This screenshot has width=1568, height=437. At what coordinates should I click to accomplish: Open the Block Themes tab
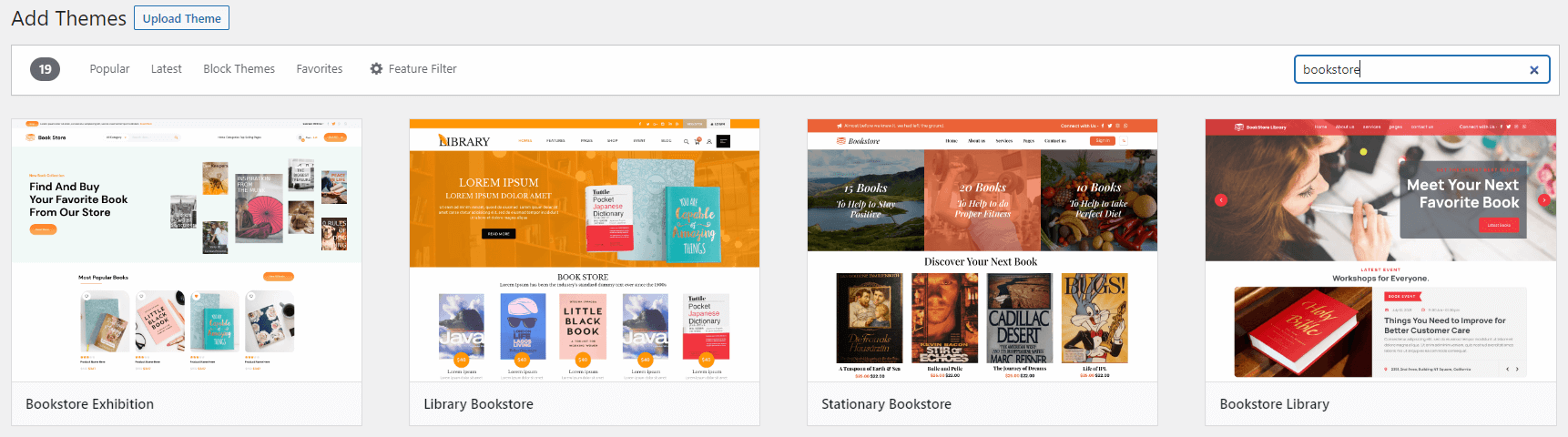(x=239, y=69)
